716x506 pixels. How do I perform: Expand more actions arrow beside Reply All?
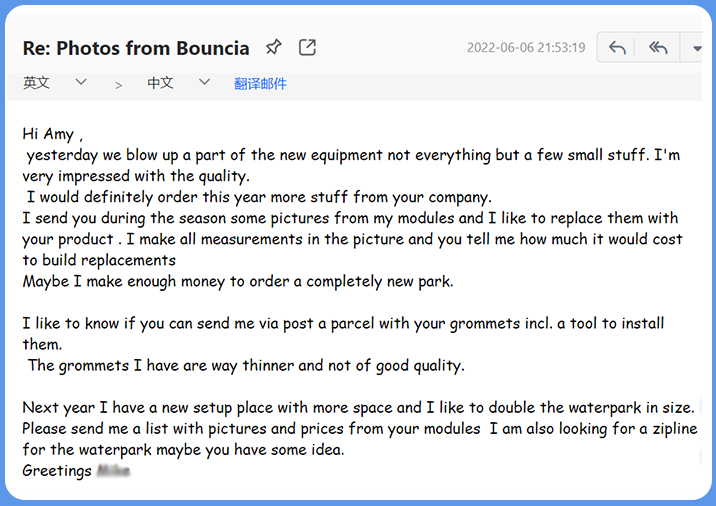click(697, 48)
